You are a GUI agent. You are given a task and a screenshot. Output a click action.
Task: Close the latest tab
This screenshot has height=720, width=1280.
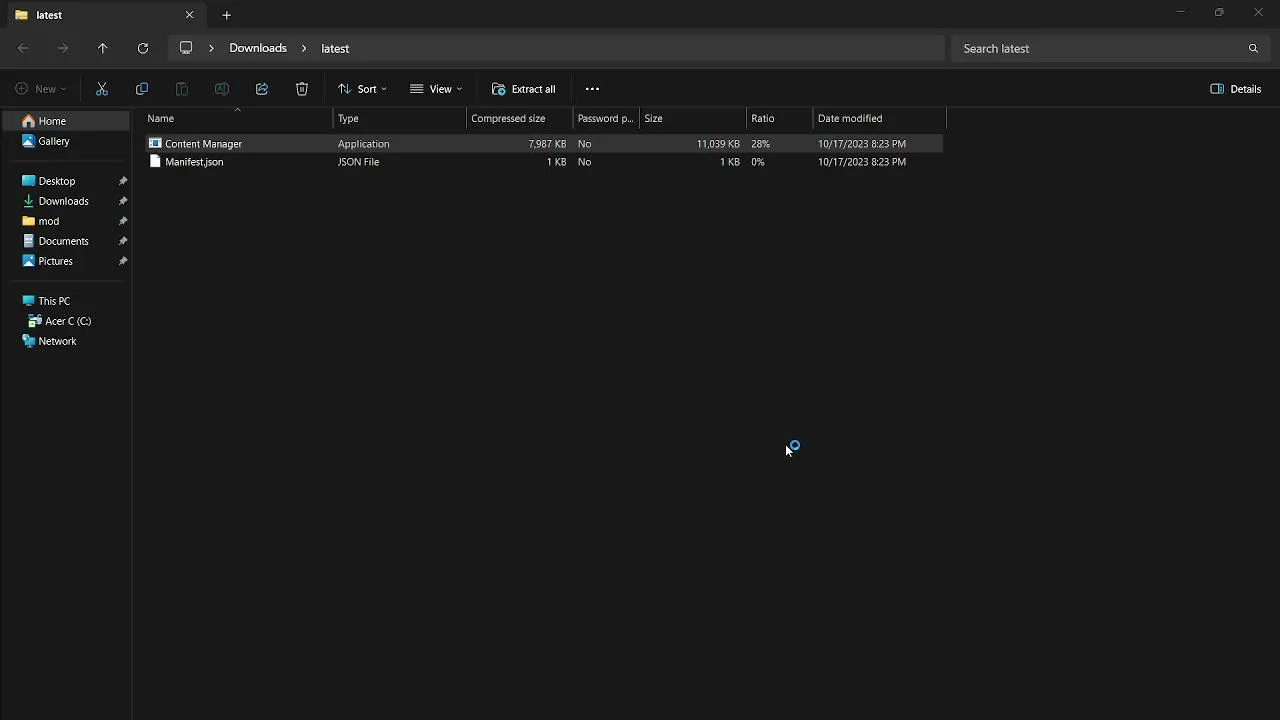point(189,15)
